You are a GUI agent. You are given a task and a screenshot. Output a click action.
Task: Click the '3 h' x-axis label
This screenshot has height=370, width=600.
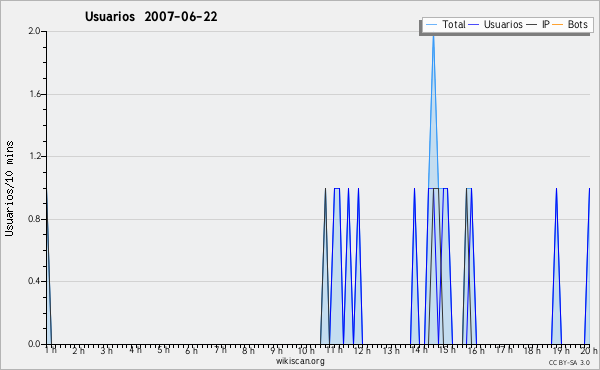(107, 350)
